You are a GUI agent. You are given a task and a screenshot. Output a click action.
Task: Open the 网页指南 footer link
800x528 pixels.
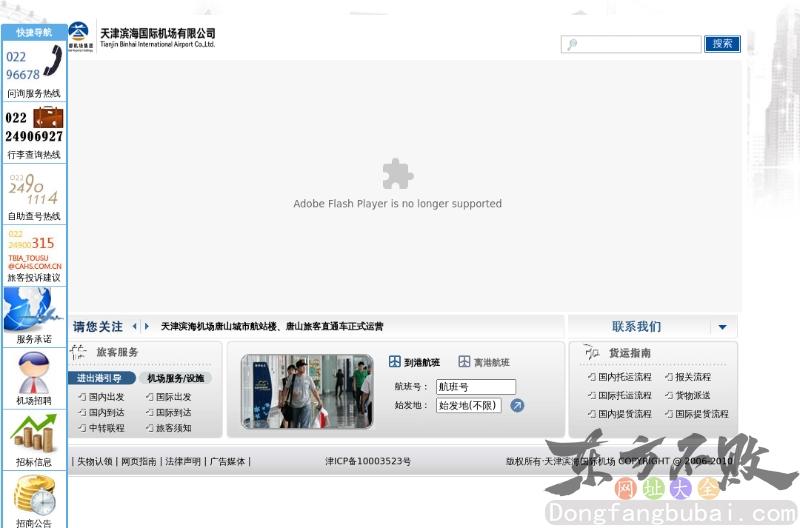(x=139, y=461)
